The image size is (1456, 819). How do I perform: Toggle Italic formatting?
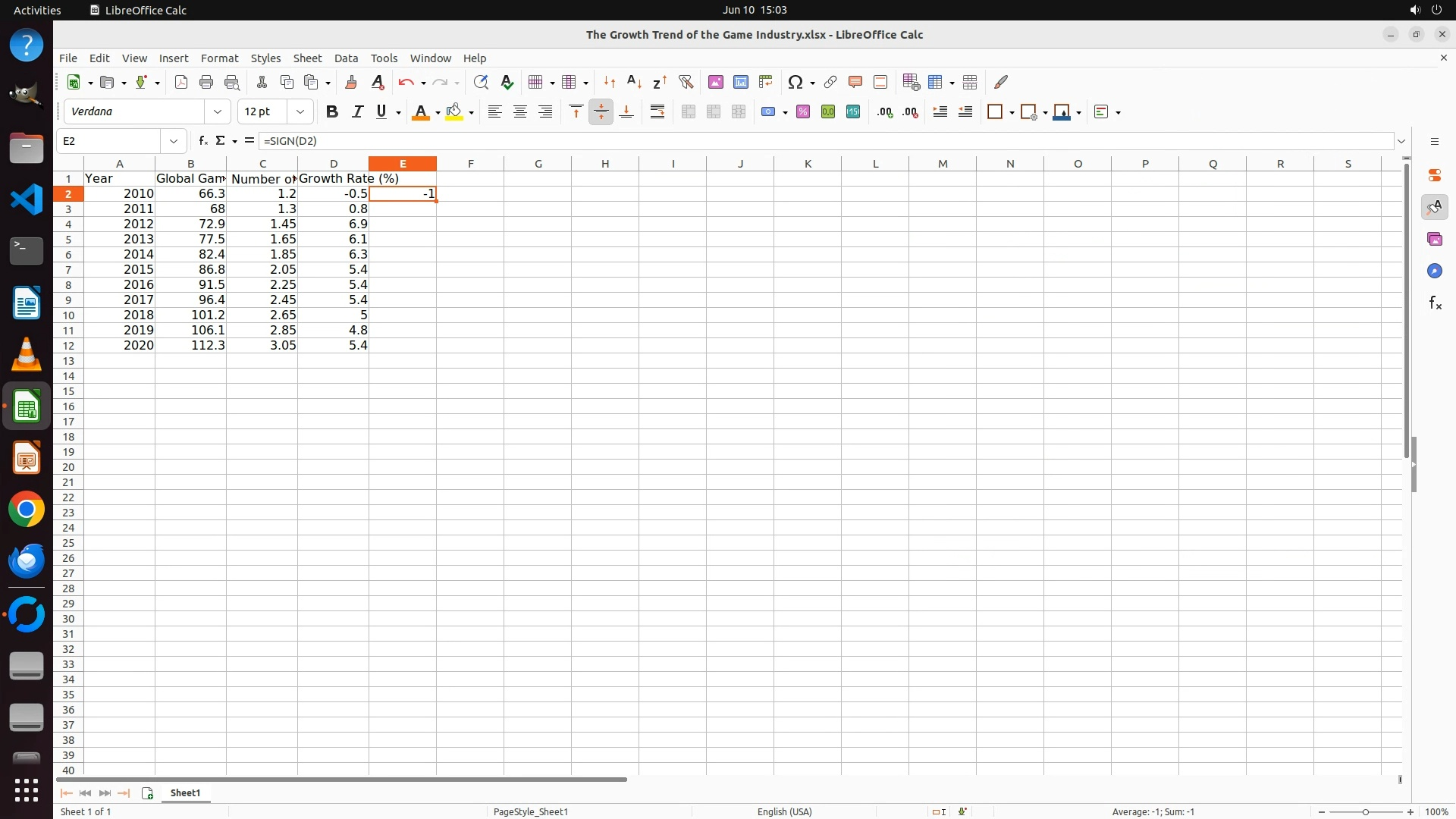pos(357,112)
